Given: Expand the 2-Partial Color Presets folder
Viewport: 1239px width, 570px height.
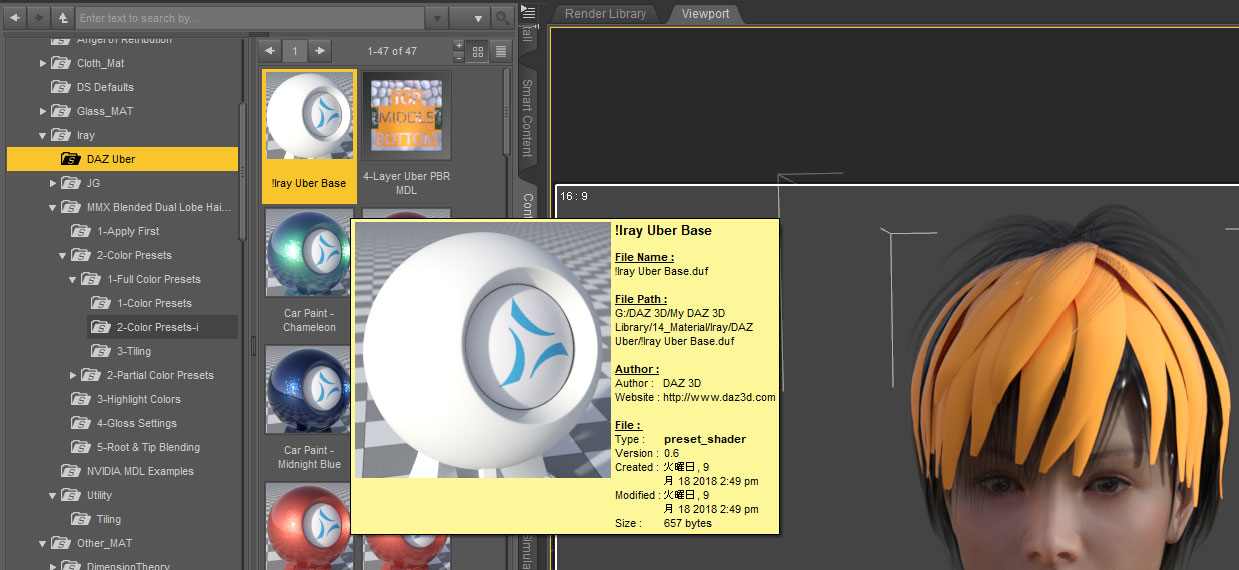Looking at the screenshot, I should pos(73,375).
